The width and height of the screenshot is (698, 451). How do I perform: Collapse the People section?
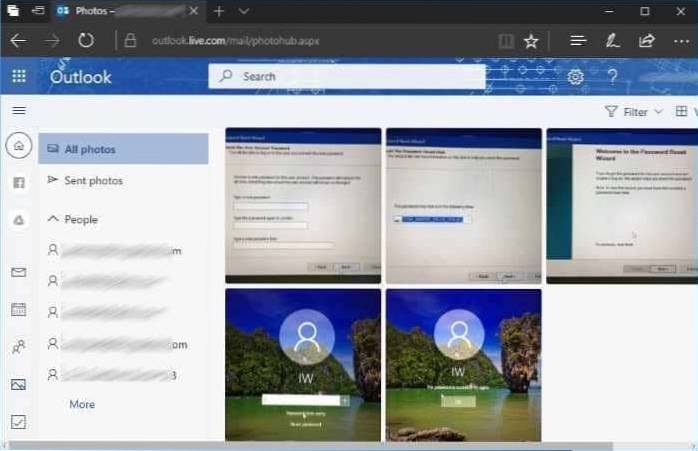point(53,219)
